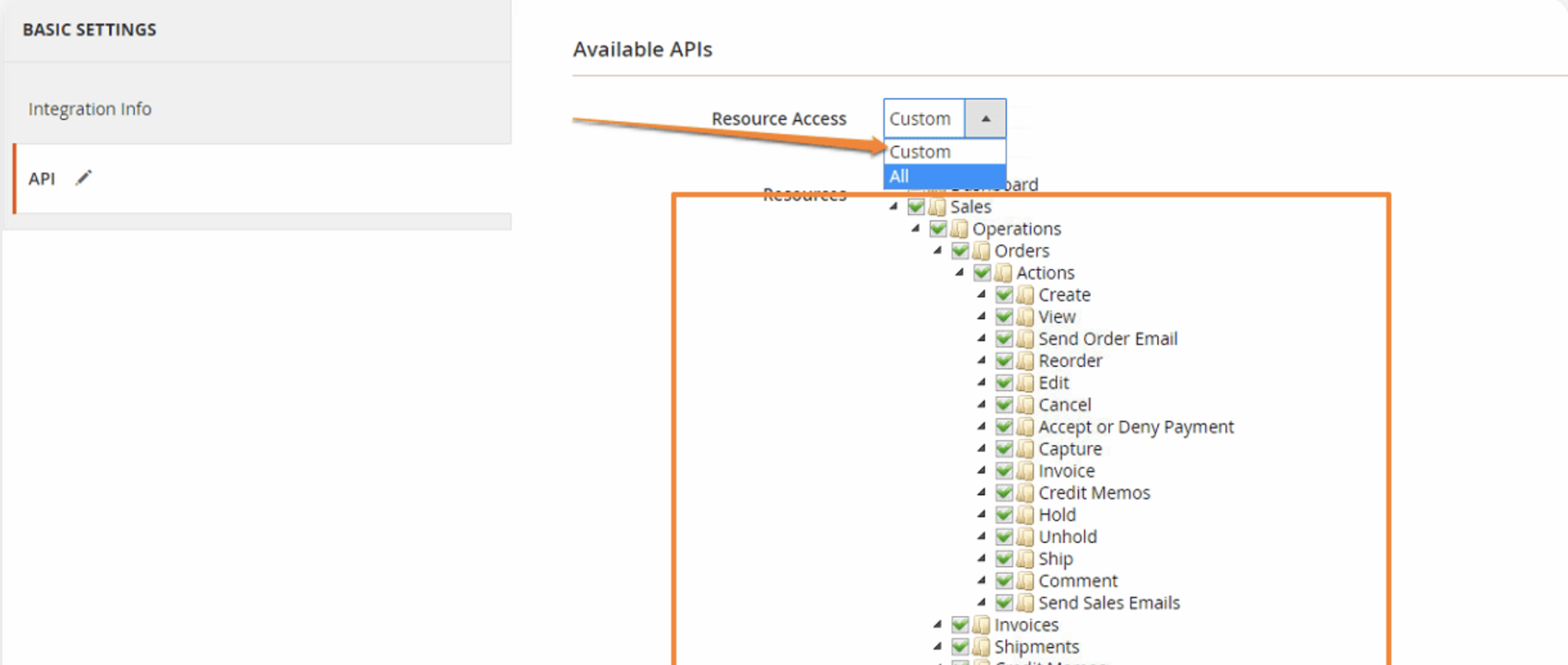Image resolution: width=1568 pixels, height=665 pixels.
Task: Click the folder icon beside Send Sales Emails
Action: pyautogui.click(x=1025, y=604)
